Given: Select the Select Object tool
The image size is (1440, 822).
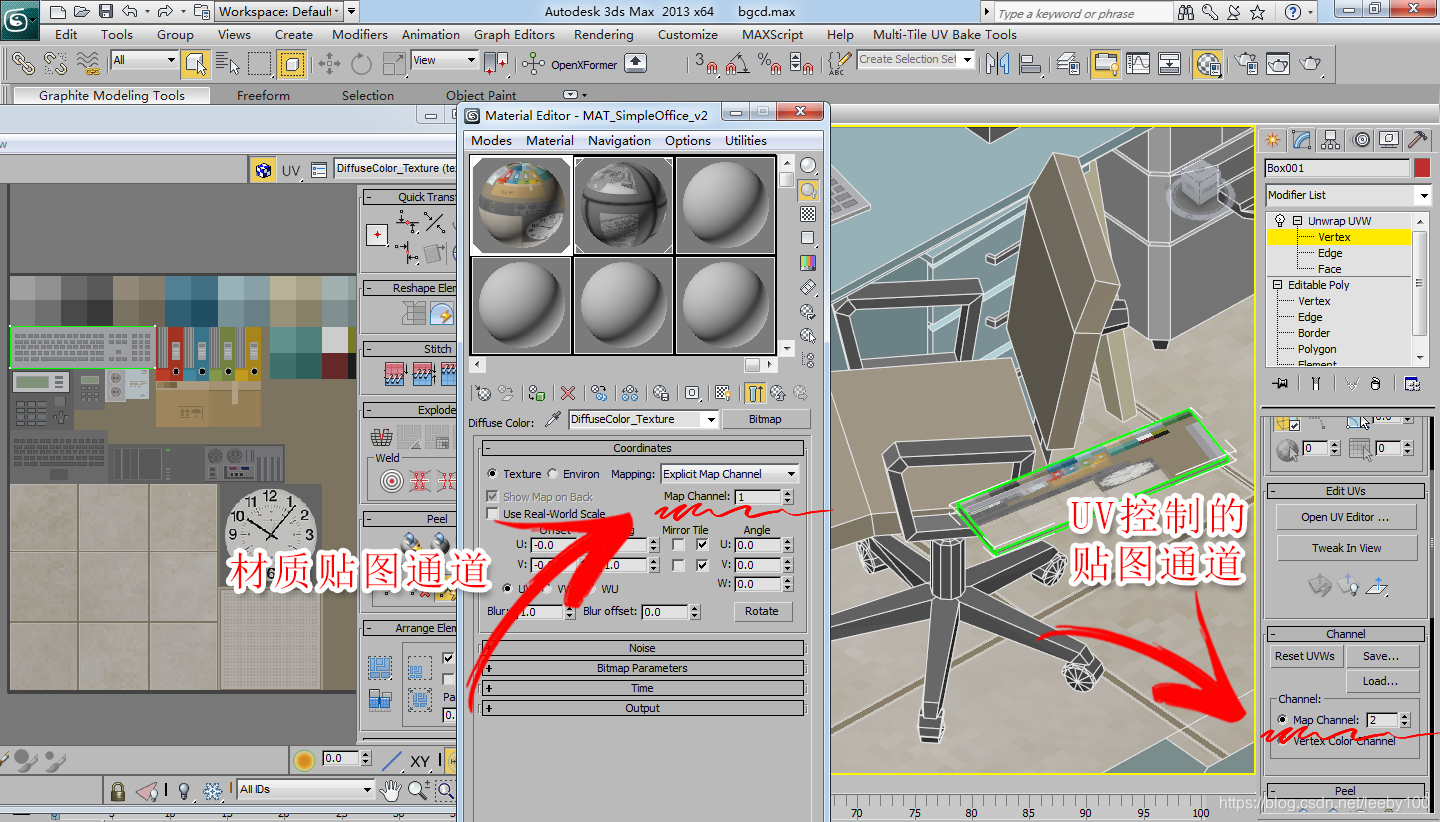Looking at the screenshot, I should pos(196,64).
